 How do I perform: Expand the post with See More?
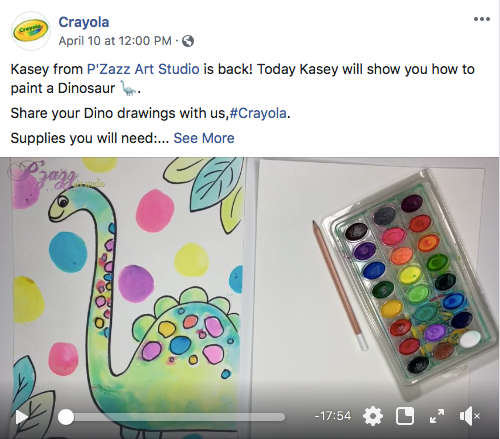click(x=204, y=138)
